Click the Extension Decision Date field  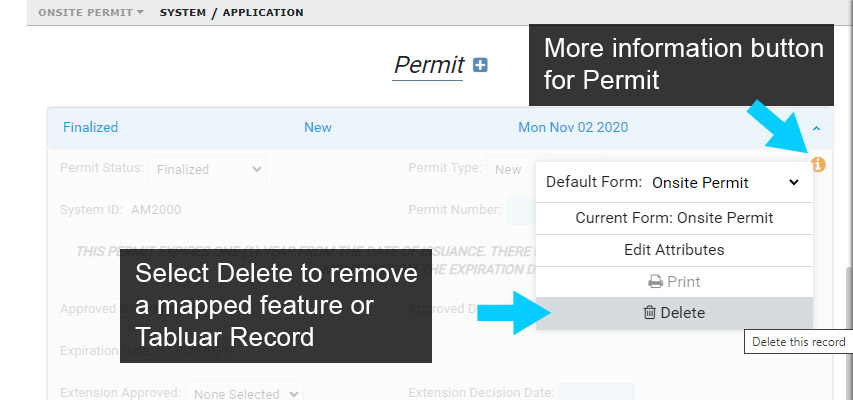coord(596,392)
